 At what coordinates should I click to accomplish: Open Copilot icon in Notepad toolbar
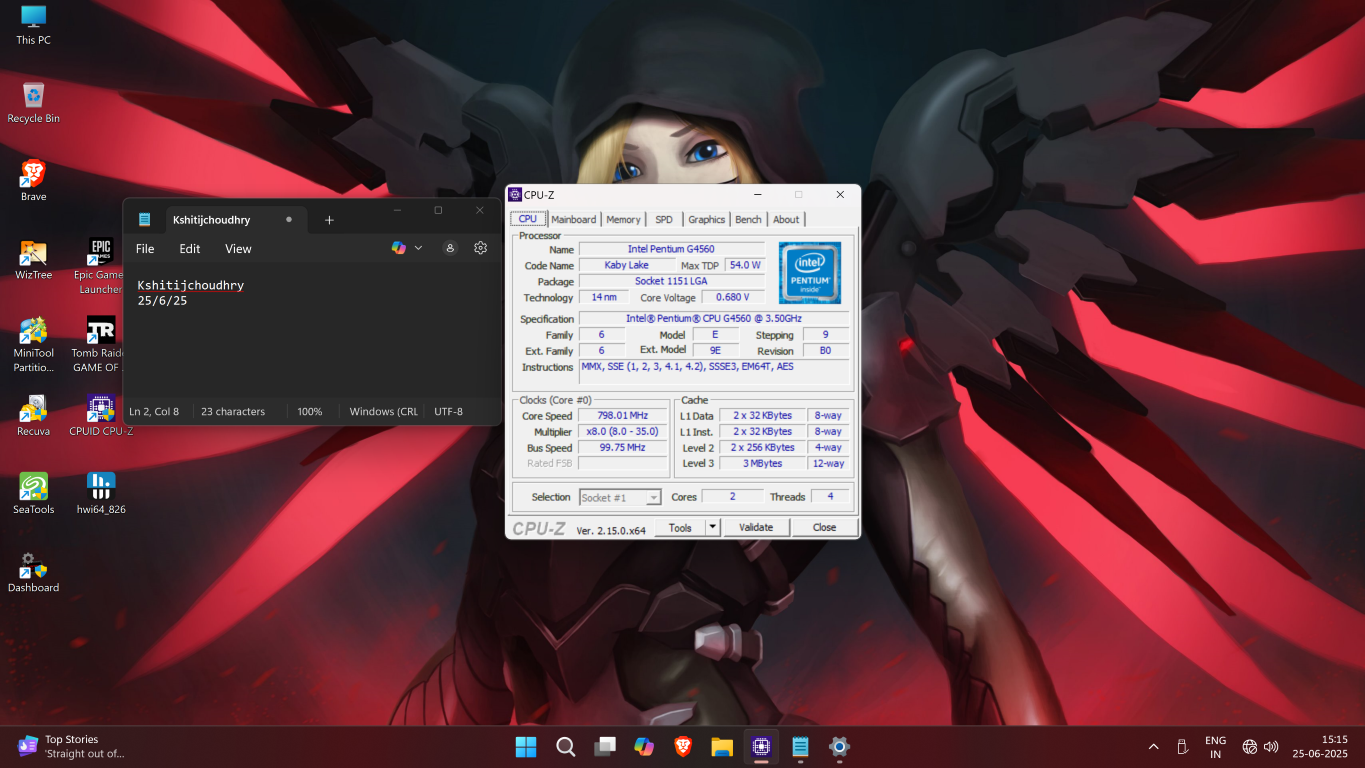point(399,248)
